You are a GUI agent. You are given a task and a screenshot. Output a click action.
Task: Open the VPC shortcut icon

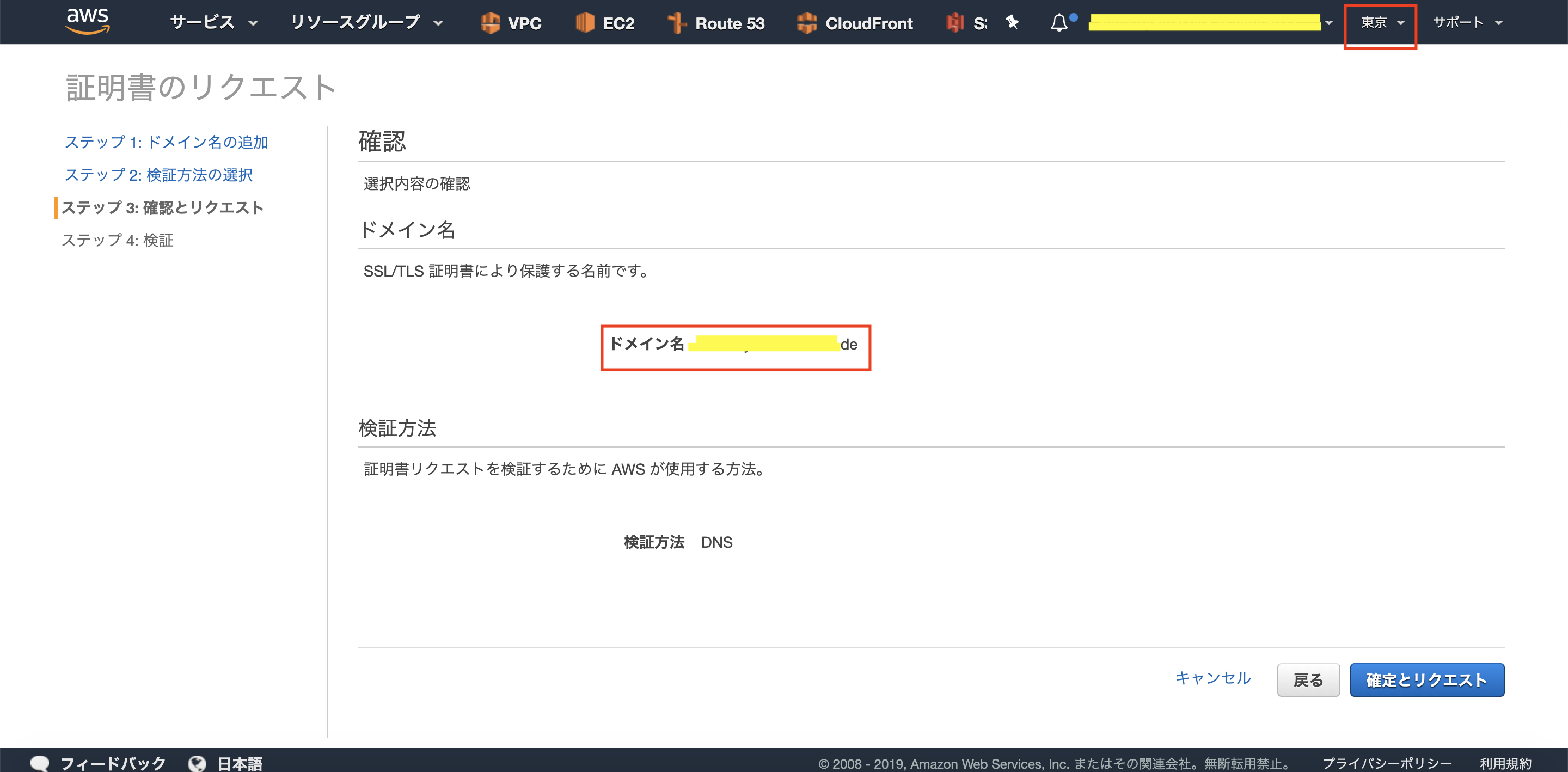tap(490, 23)
